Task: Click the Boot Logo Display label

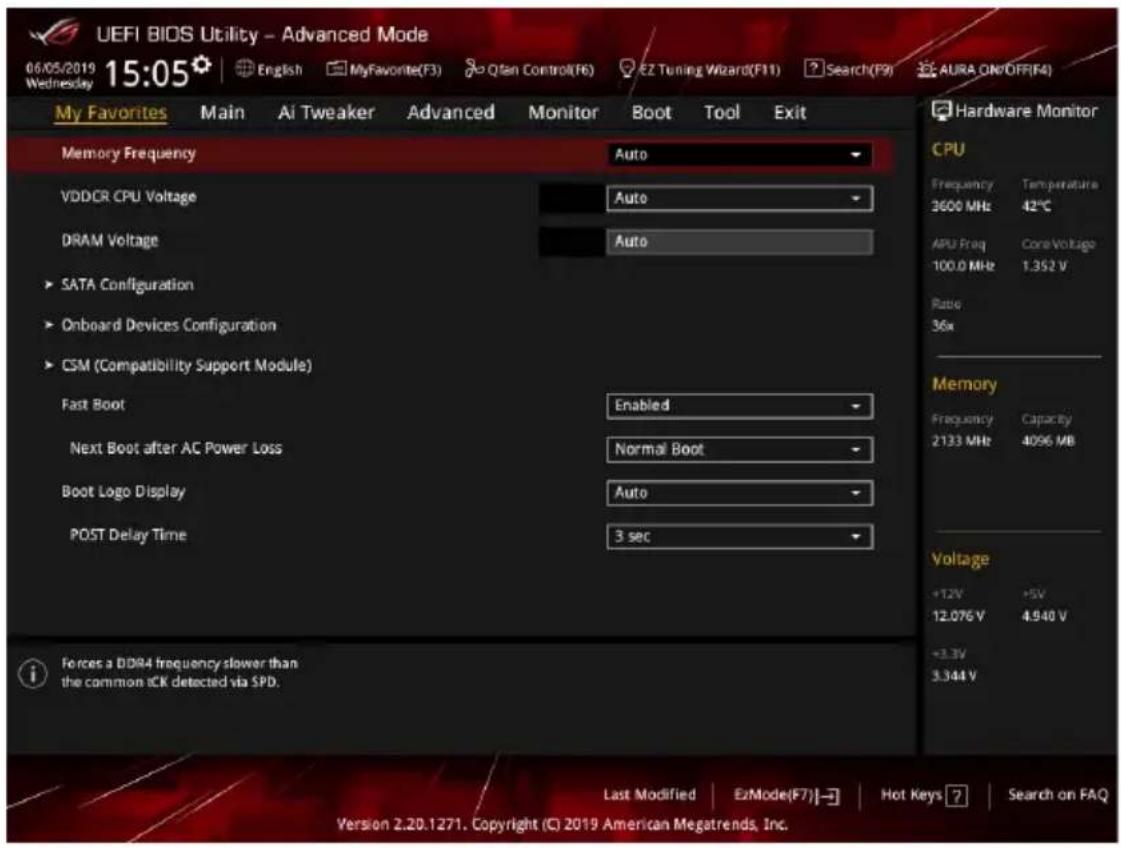Action: tap(123, 492)
